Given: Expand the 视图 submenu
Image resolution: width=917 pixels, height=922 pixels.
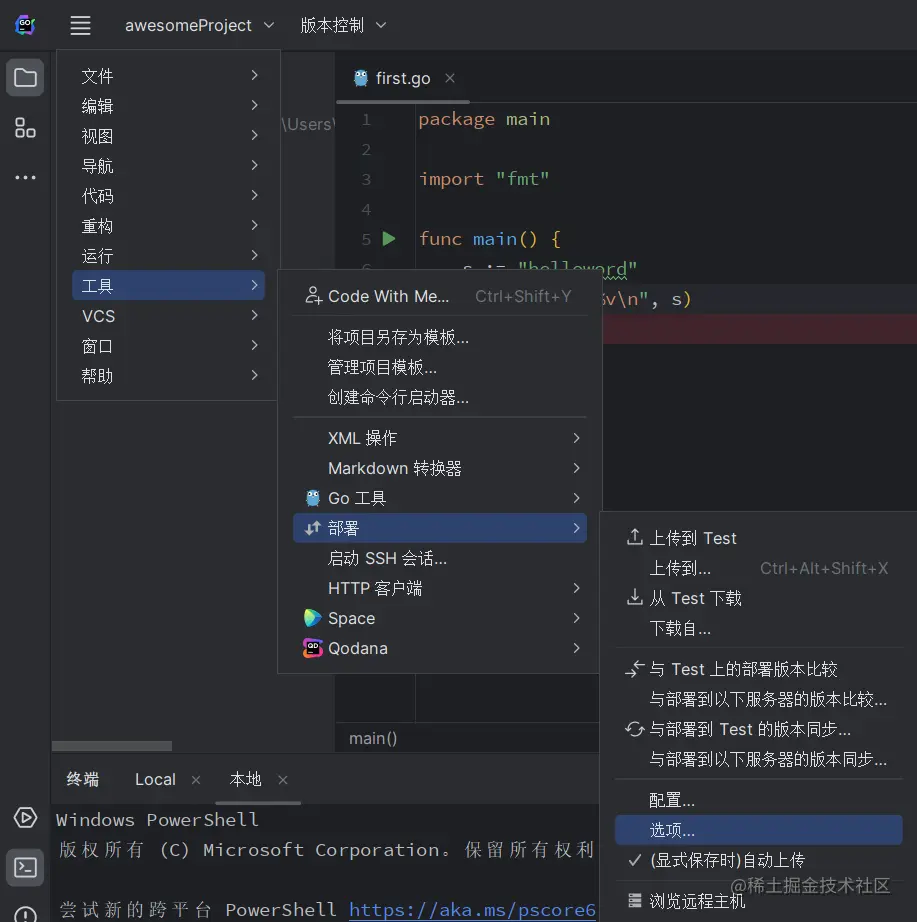Looking at the screenshot, I should click(x=168, y=135).
